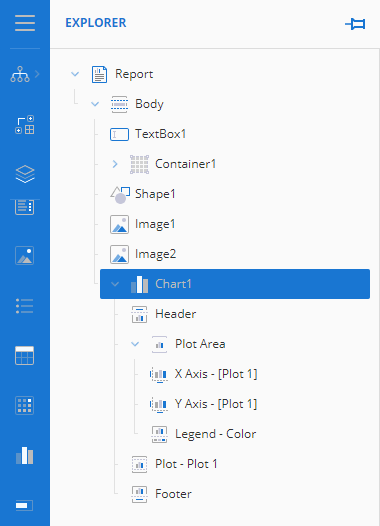Click the Chart1 bar chart icon
This screenshot has width=380, height=526.
140,284
